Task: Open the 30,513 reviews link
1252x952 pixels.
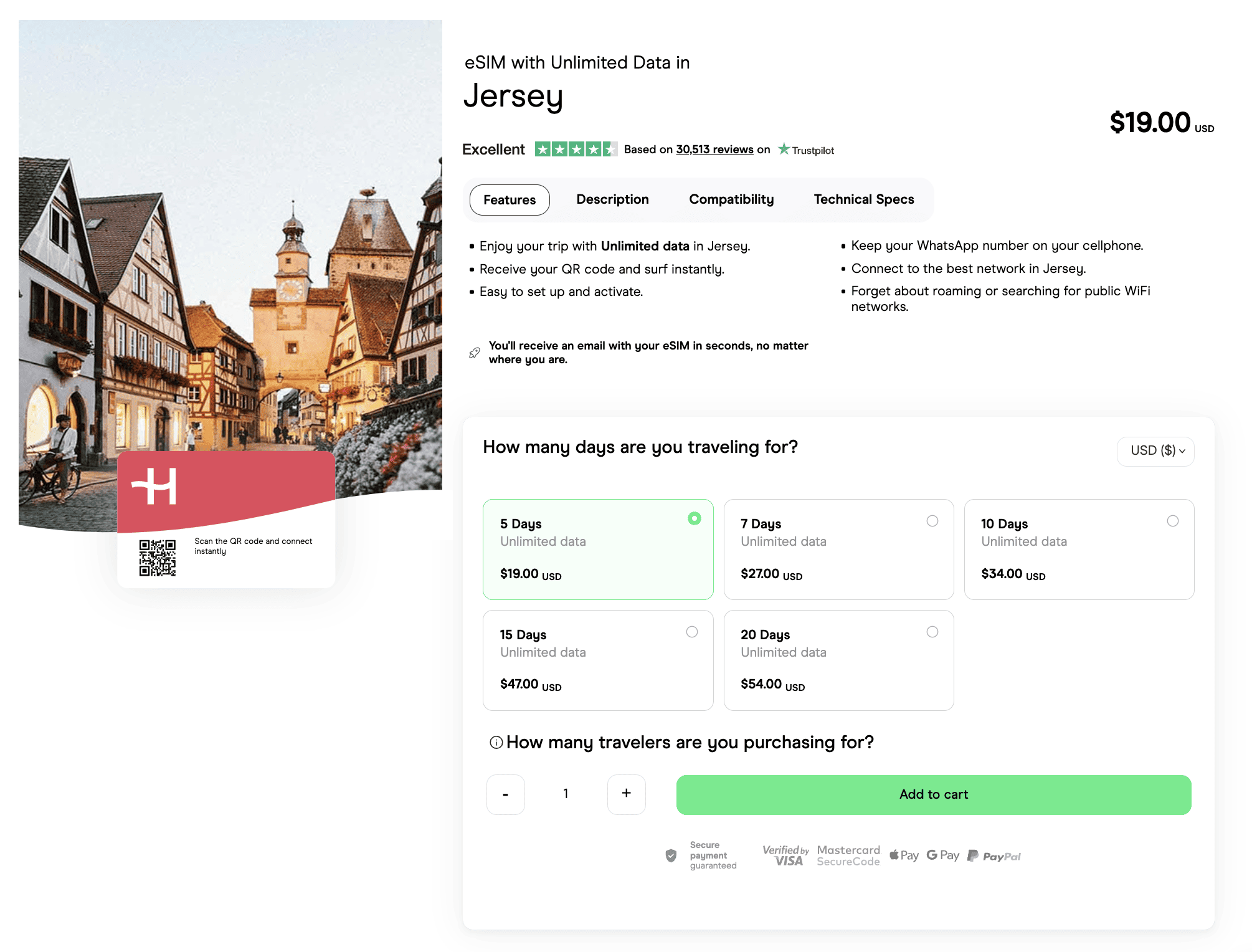Action: tap(714, 149)
